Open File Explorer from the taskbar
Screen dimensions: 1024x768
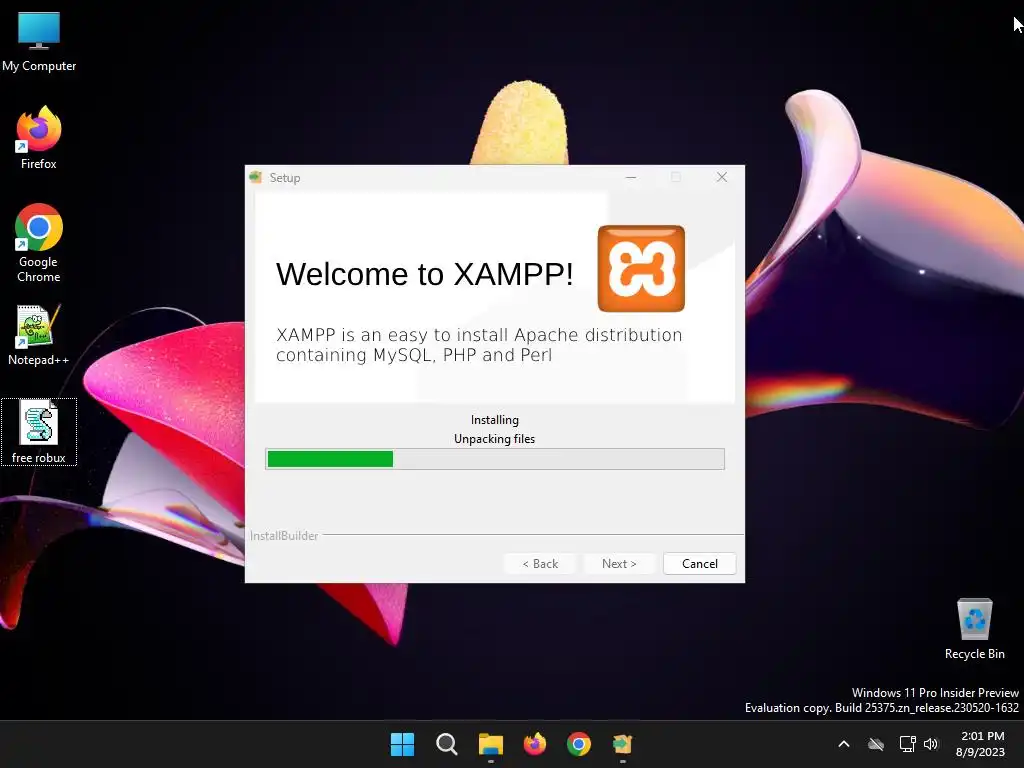(x=490, y=744)
